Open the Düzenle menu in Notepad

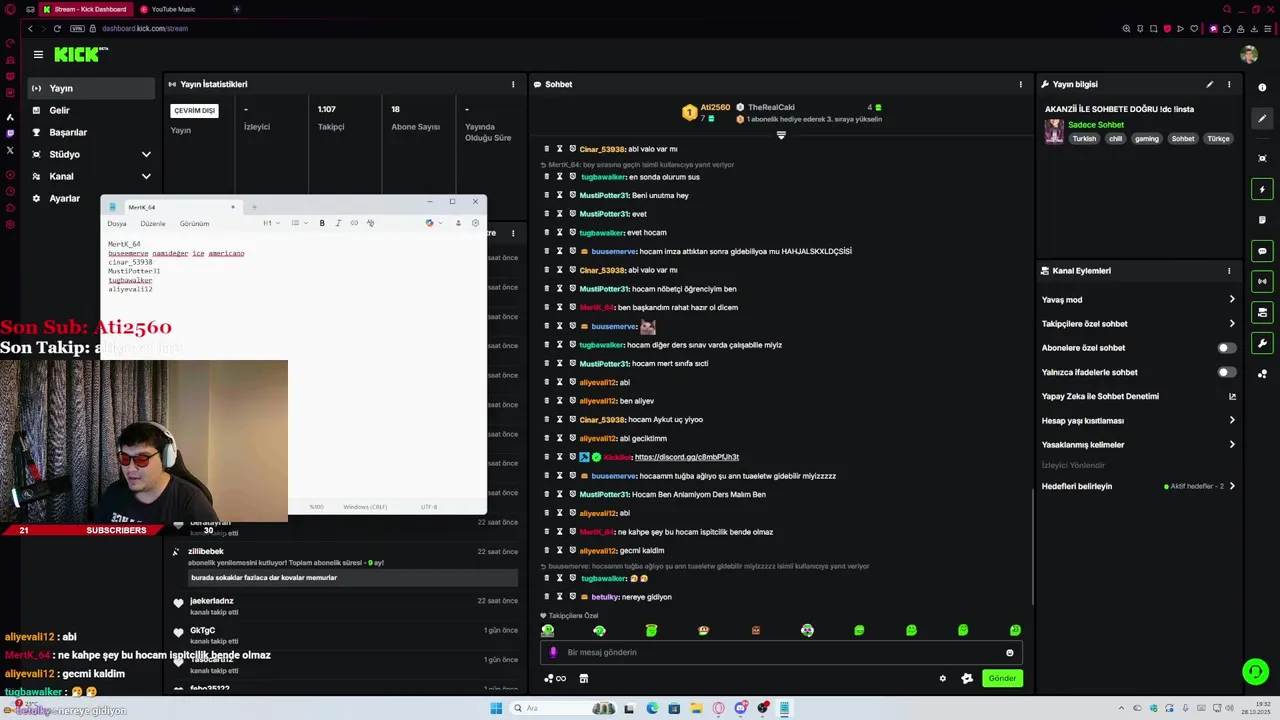153,224
